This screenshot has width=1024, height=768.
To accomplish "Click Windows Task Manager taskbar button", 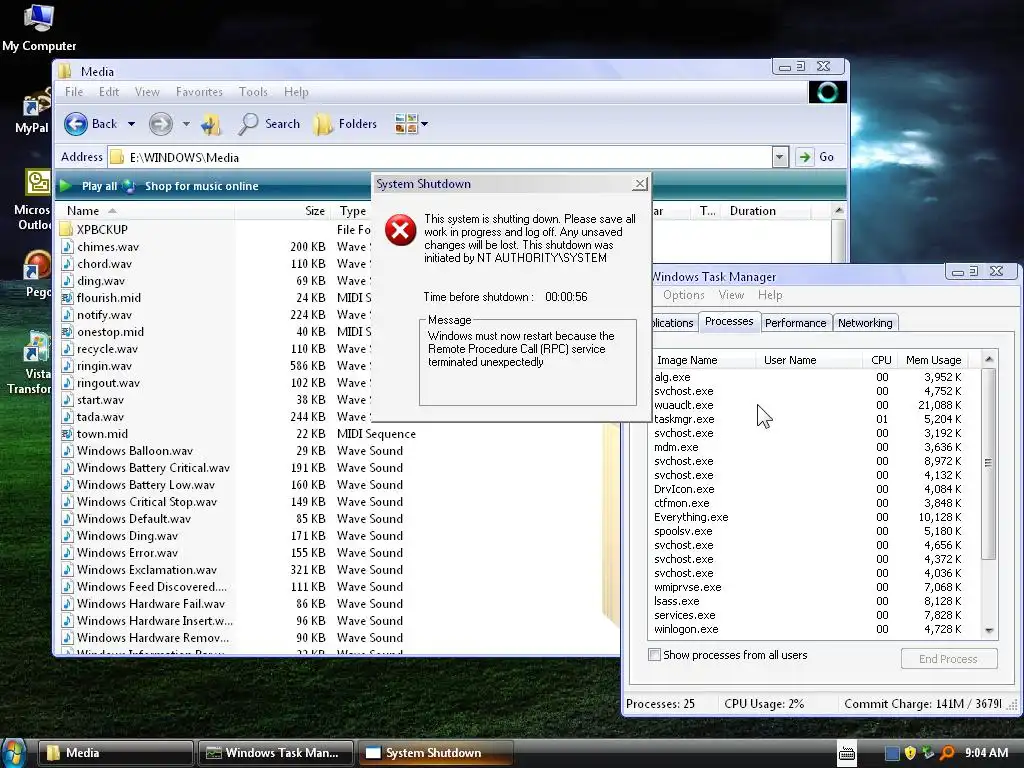I will [276, 753].
